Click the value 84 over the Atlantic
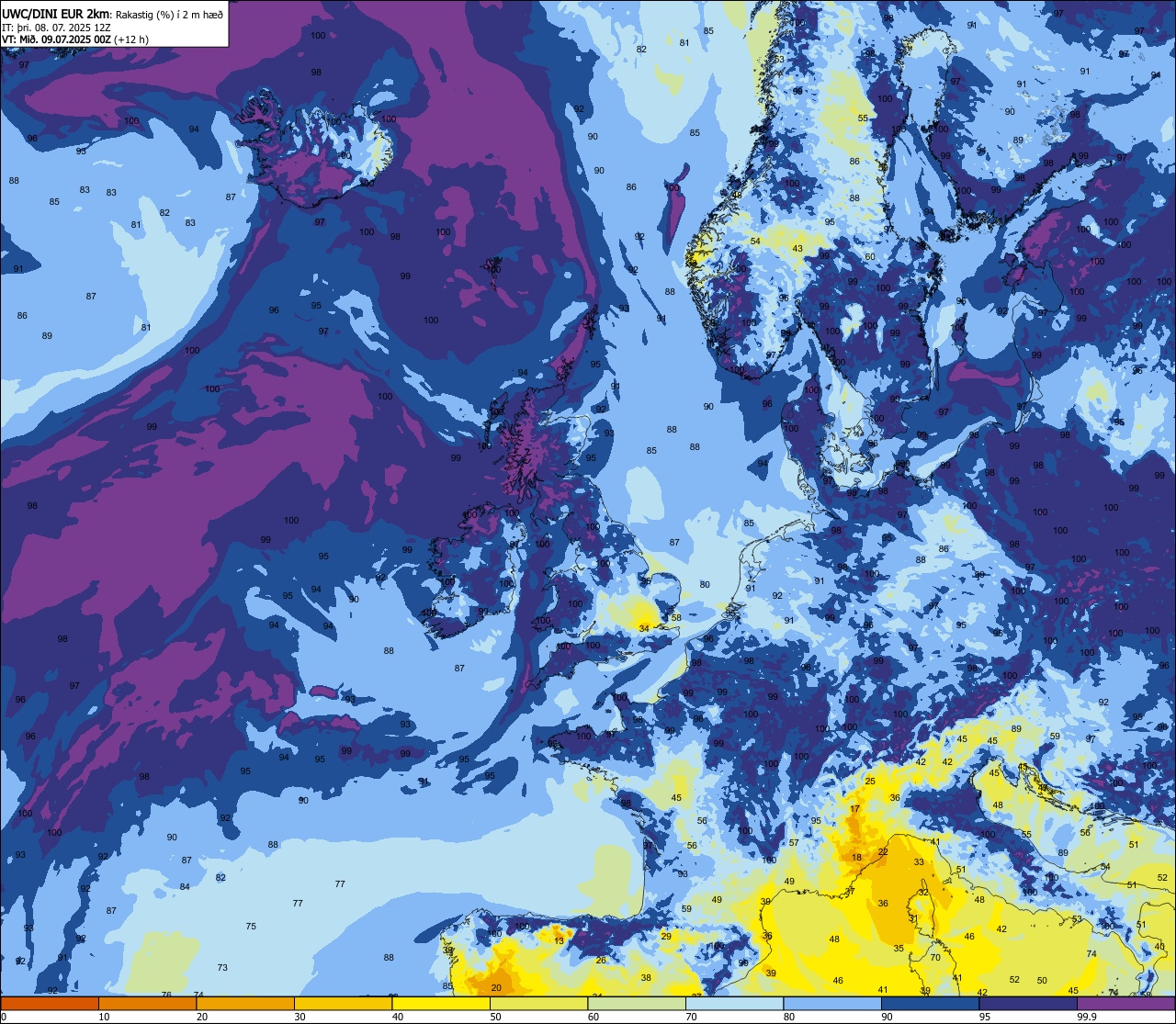The height and width of the screenshot is (1024, 1176). [185, 886]
